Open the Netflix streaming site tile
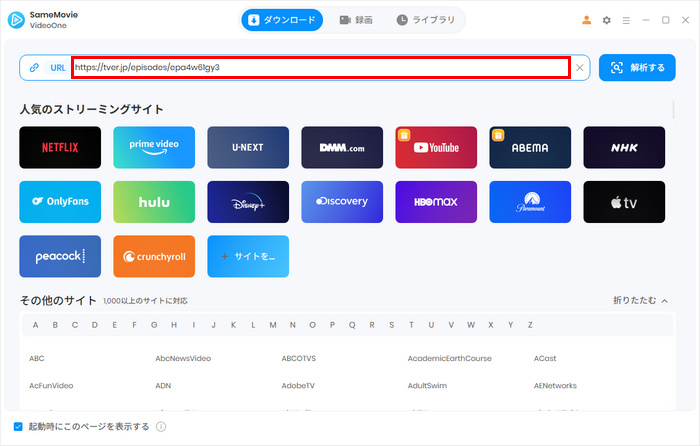 click(60, 147)
